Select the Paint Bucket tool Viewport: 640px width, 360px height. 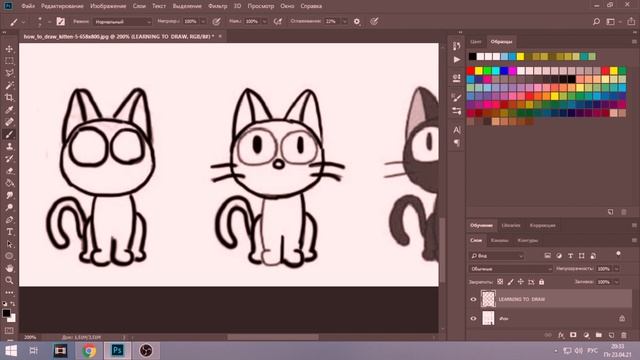click(9, 183)
